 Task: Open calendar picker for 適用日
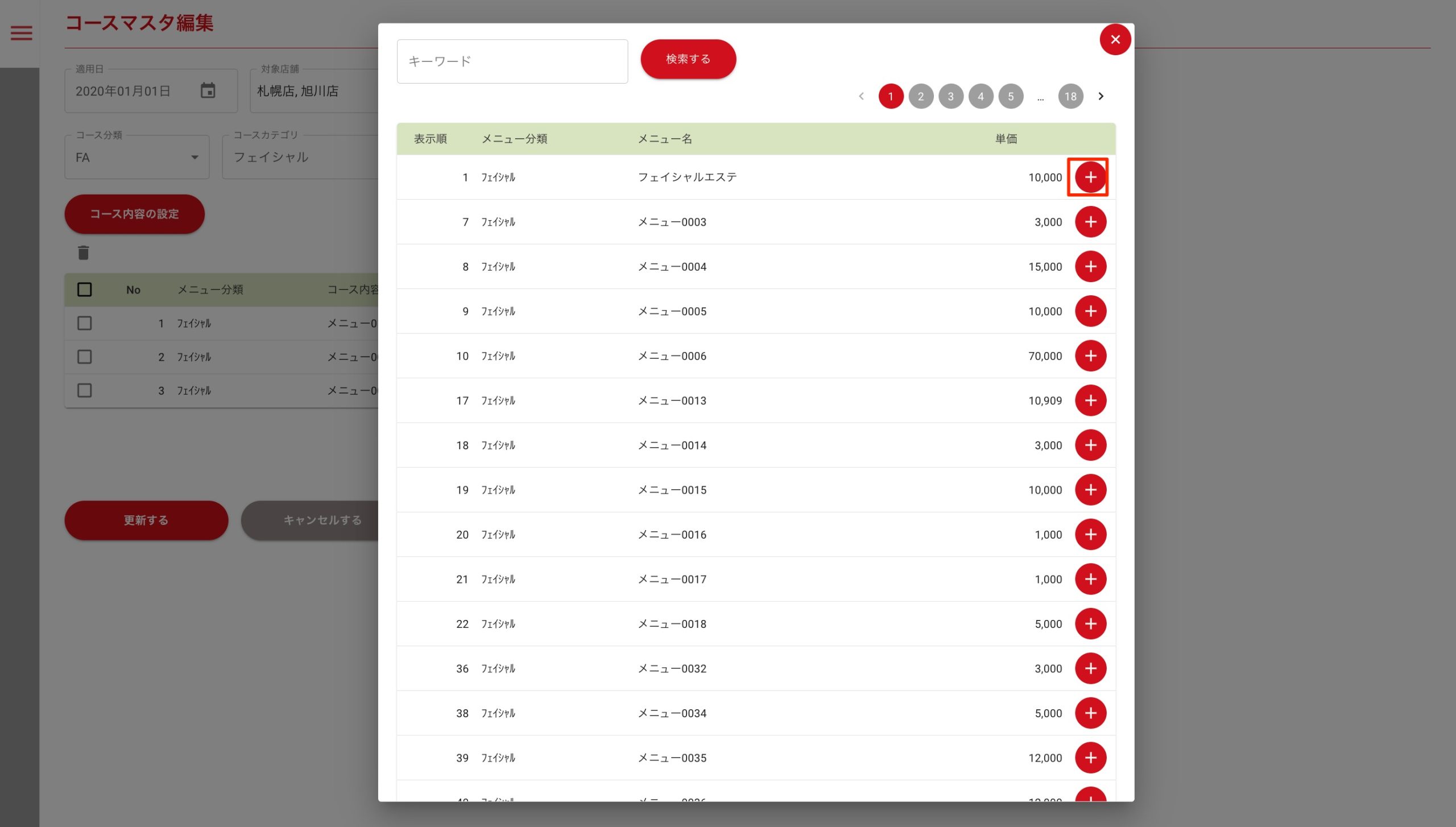tap(208, 90)
